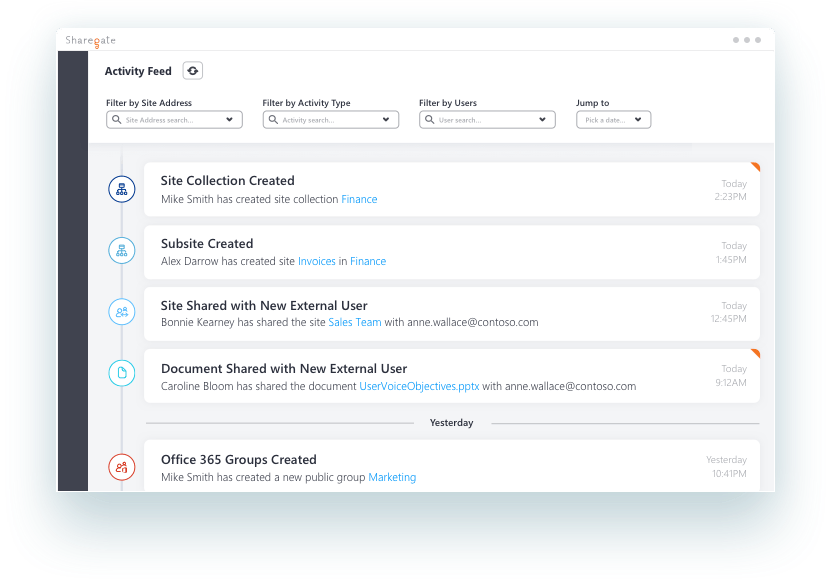
Task: Open the Invoices site link
Action: [x=316, y=261]
